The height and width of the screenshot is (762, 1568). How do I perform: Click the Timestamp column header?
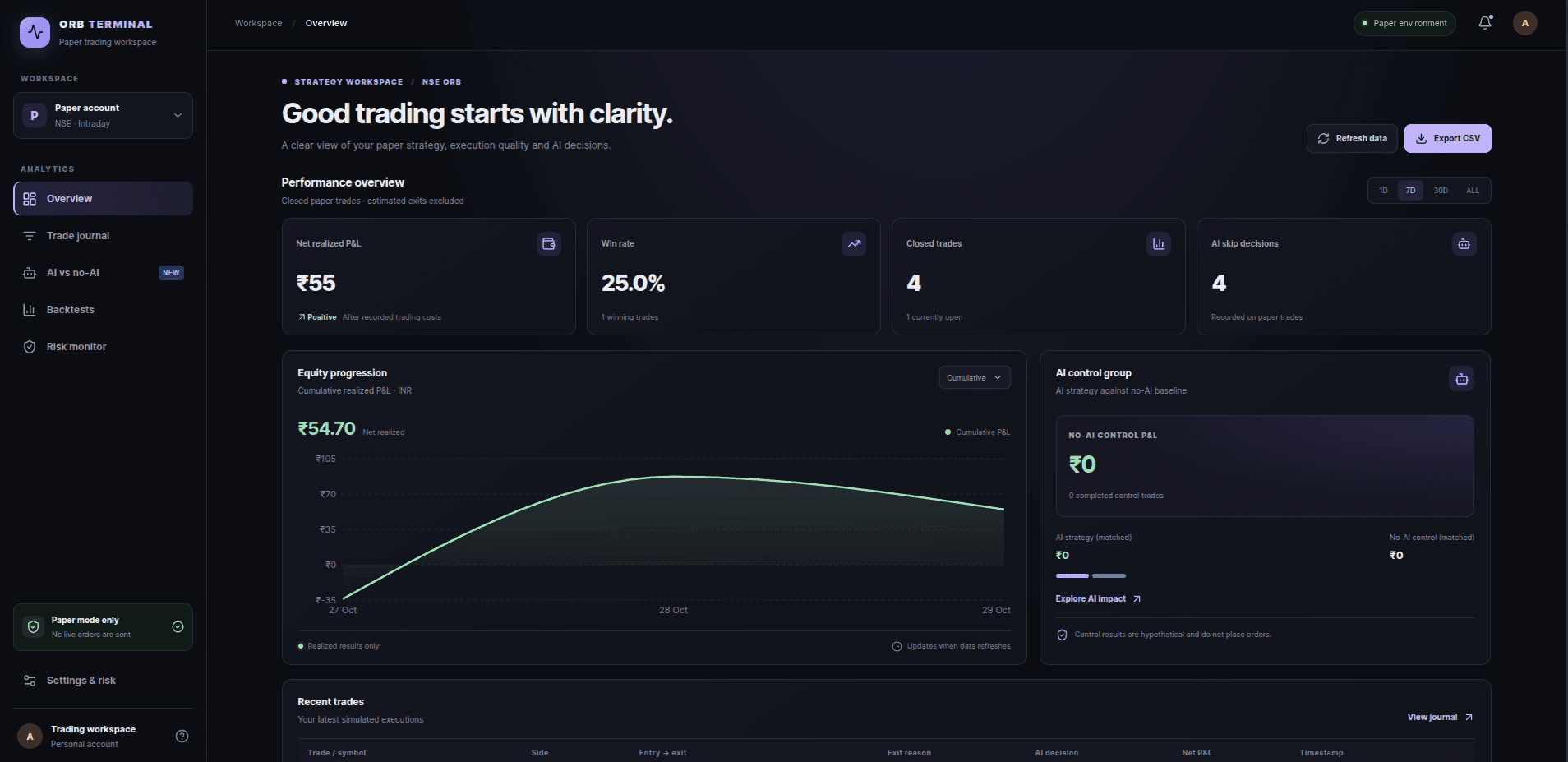click(x=1321, y=753)
